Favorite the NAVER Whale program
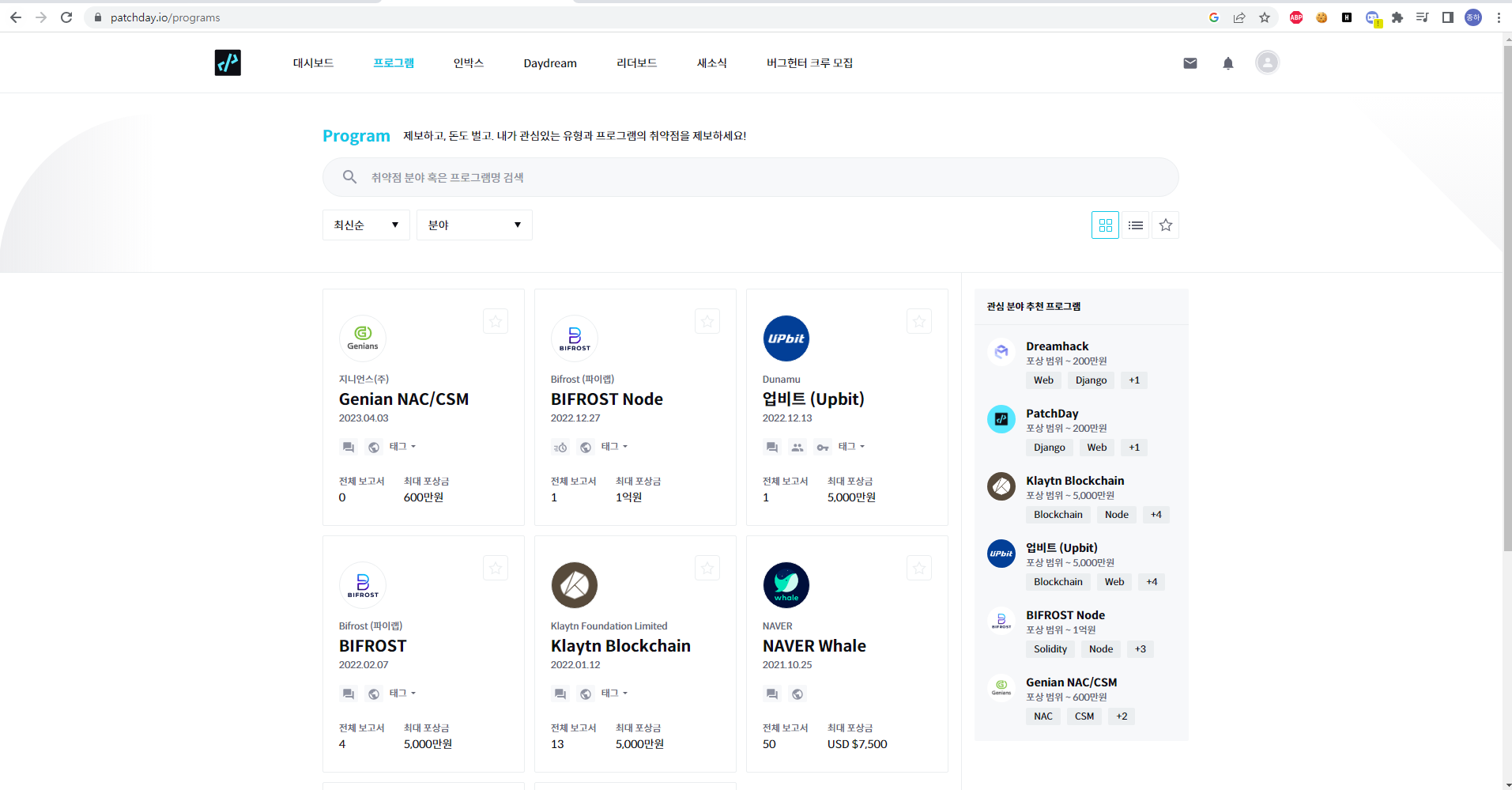 (919, 568)
